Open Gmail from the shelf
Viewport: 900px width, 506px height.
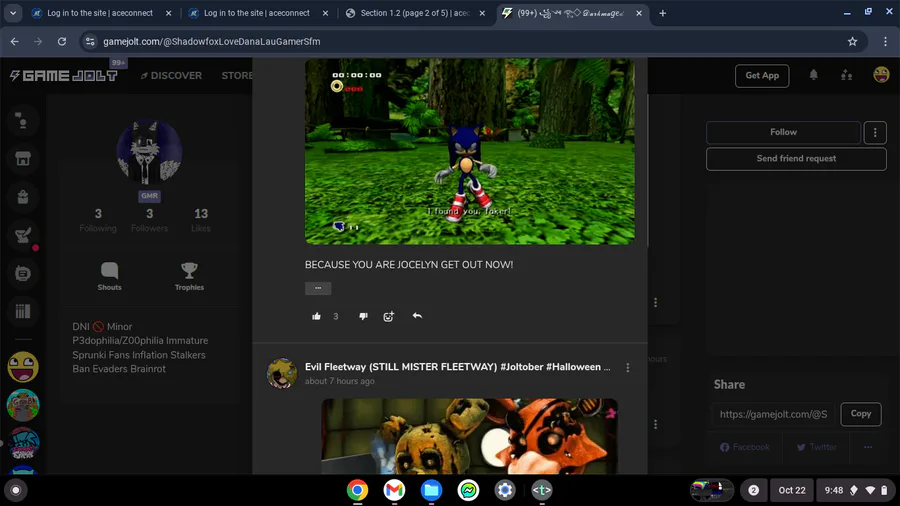coord(394,490)
